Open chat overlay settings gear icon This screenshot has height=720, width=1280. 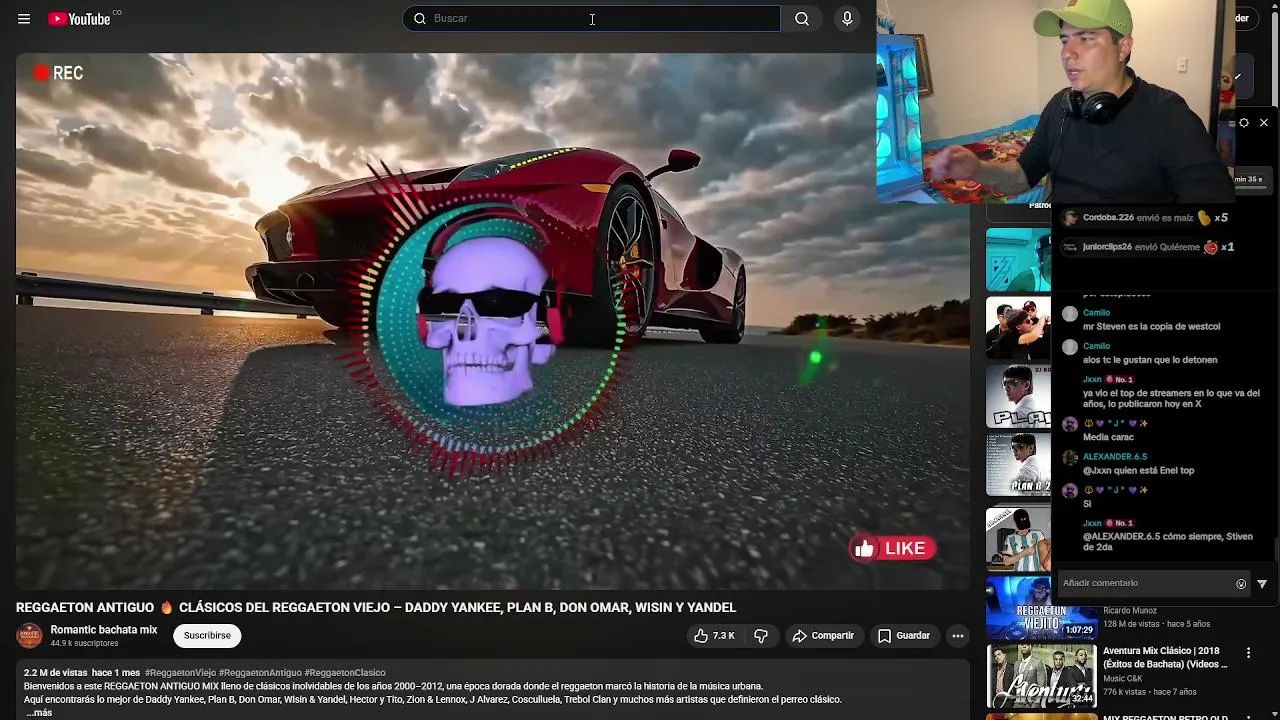(1244, 123)
